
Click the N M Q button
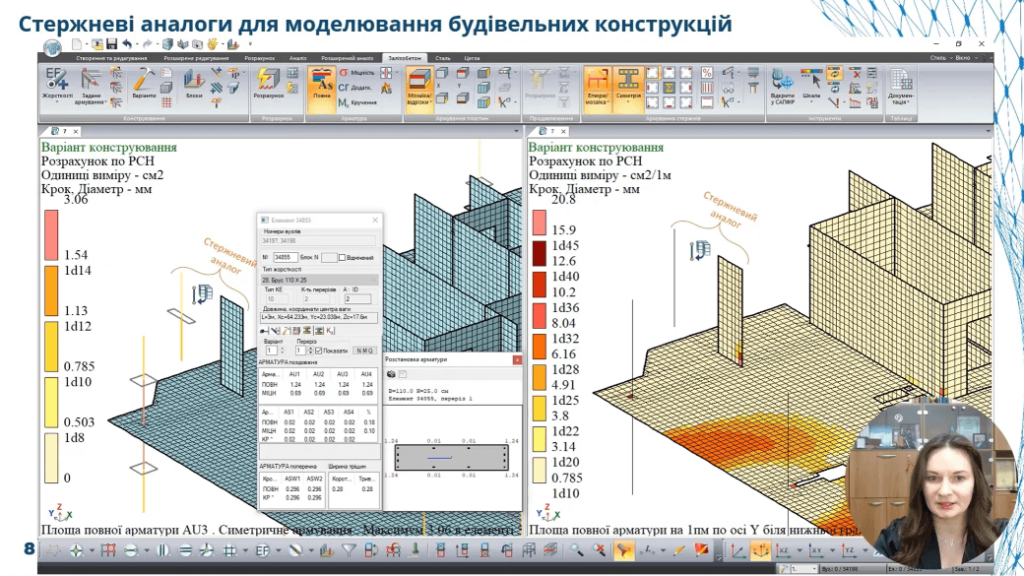[x=364, y=351]
